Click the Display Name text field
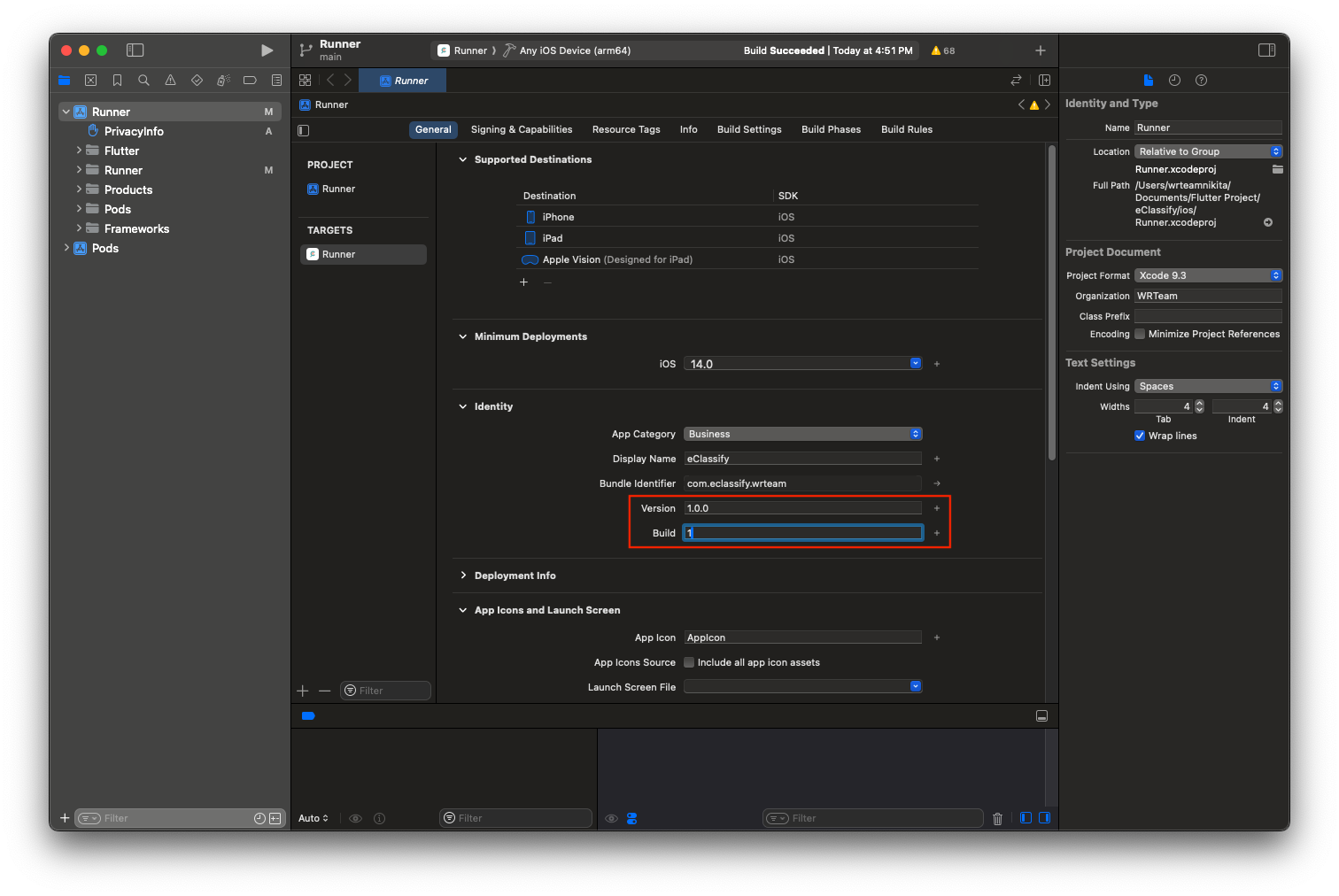Viewport: 1339px width, 896px height. click(802, 459)
